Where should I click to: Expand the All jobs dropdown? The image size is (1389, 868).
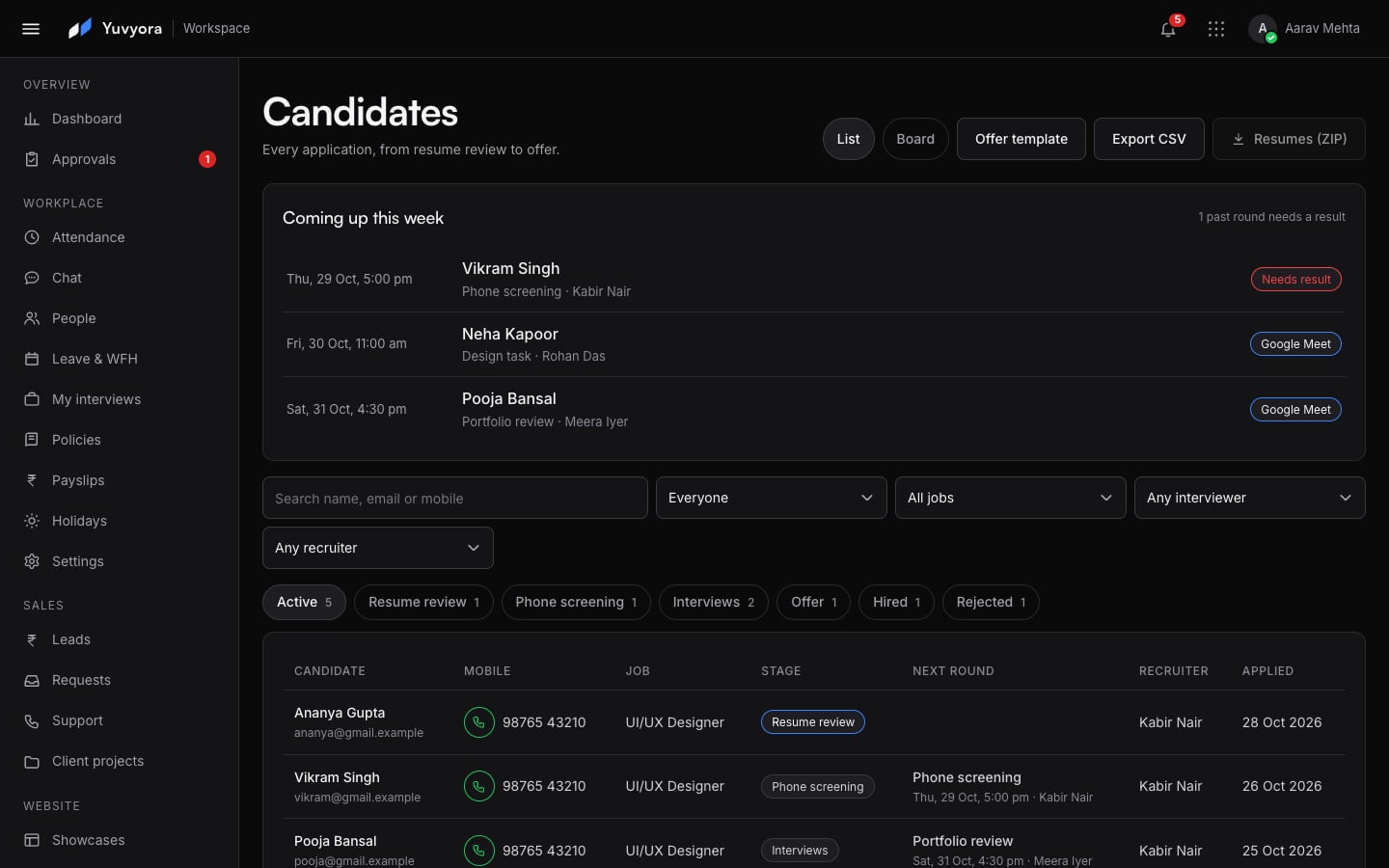click(1011, 498)
